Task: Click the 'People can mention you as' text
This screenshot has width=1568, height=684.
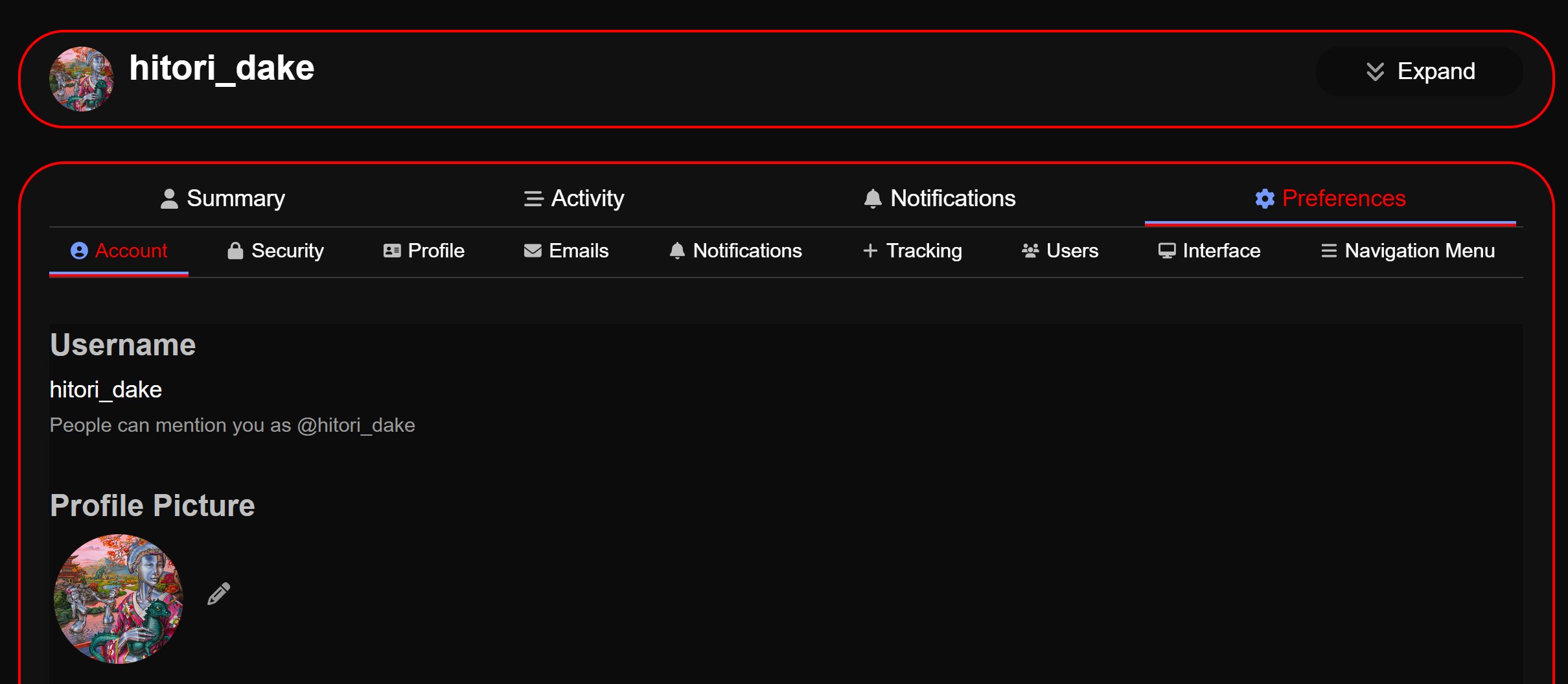Action: tap(233, 425)
